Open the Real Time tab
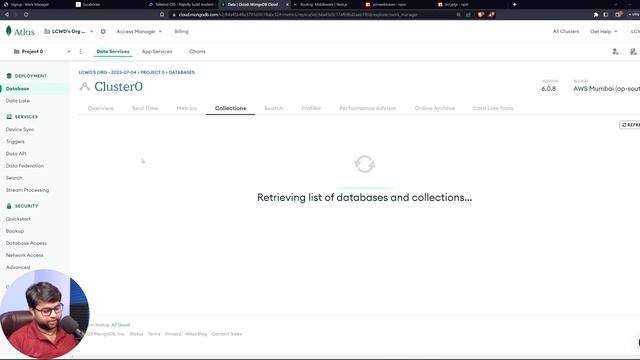This screenshot has width=640, height=360. tap(144, 108)
